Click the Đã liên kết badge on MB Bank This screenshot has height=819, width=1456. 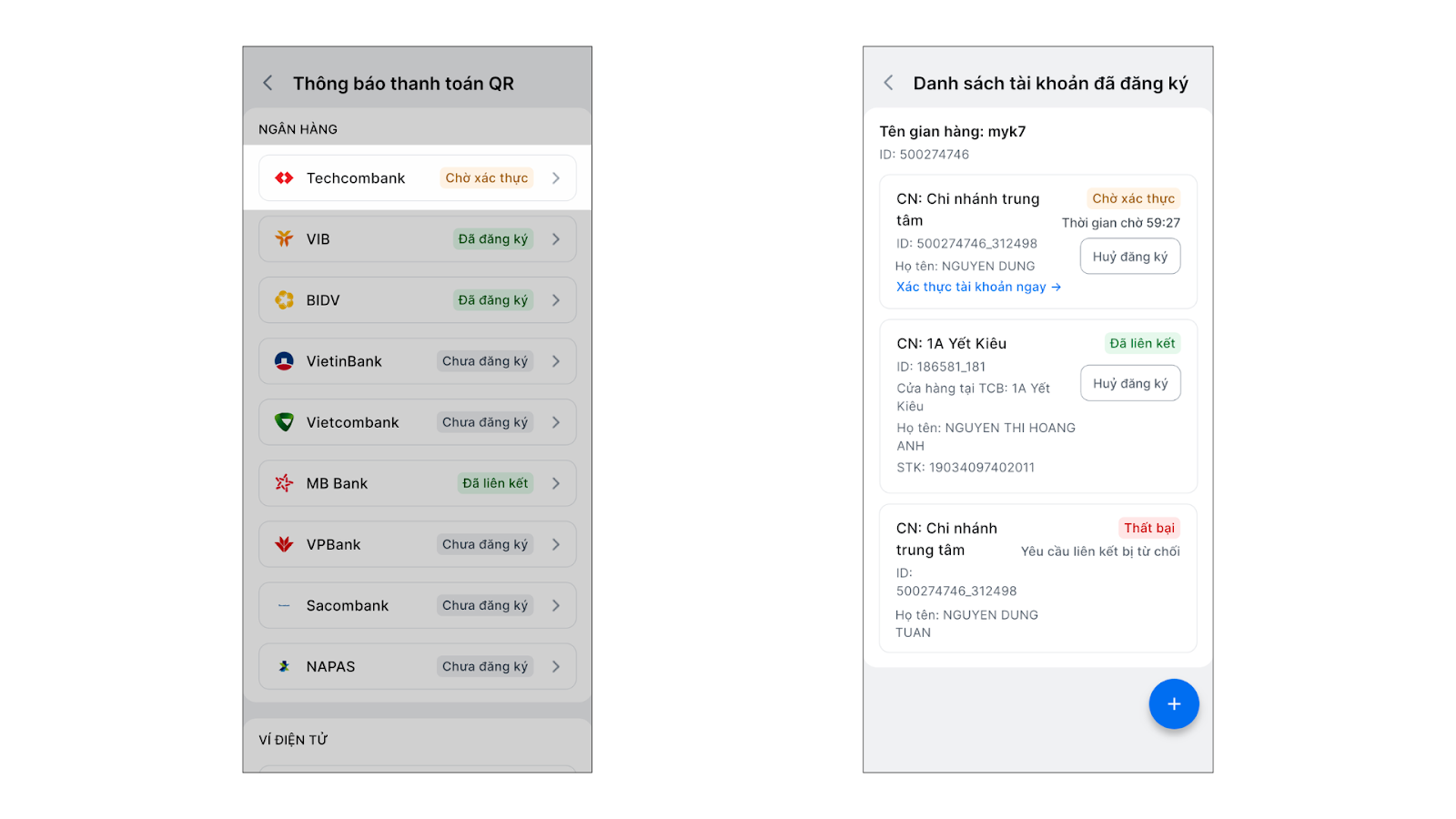[x=495, y=483]
